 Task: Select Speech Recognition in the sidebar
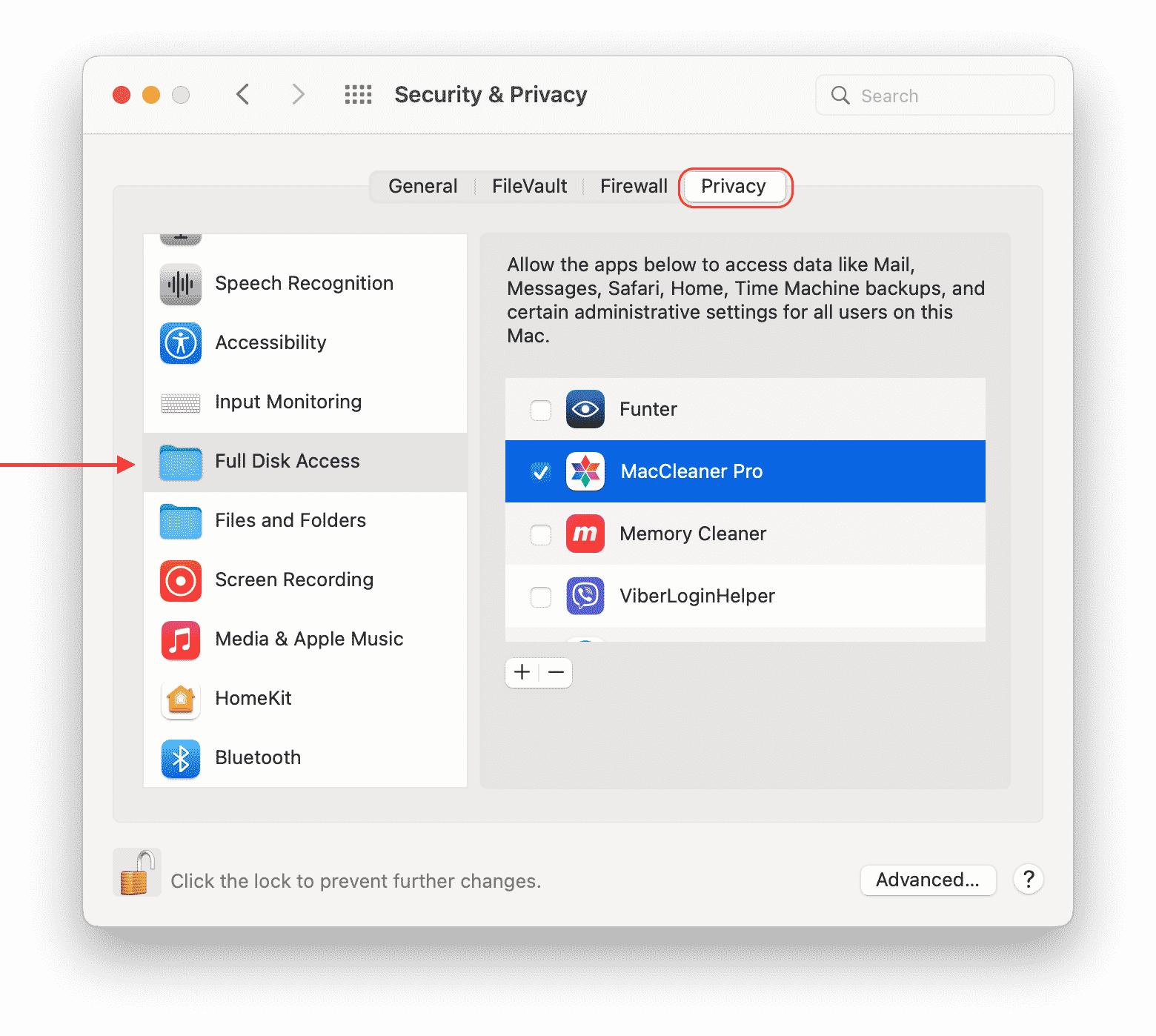tap(305, 284)
